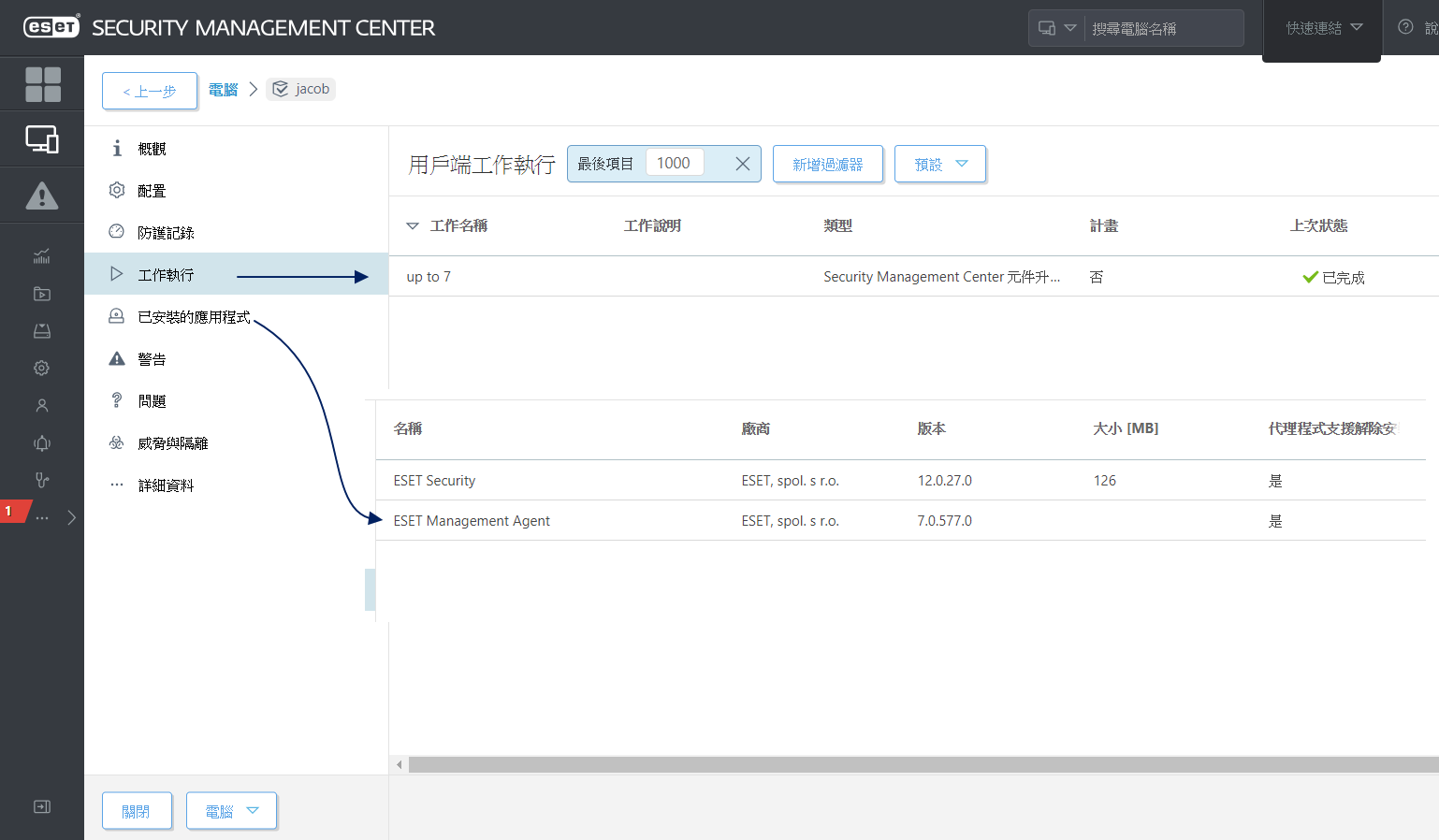Open the 預設 presets dropdown
Image resolution: width=1439 pixels, height=840 pixels.
(940, 164)
